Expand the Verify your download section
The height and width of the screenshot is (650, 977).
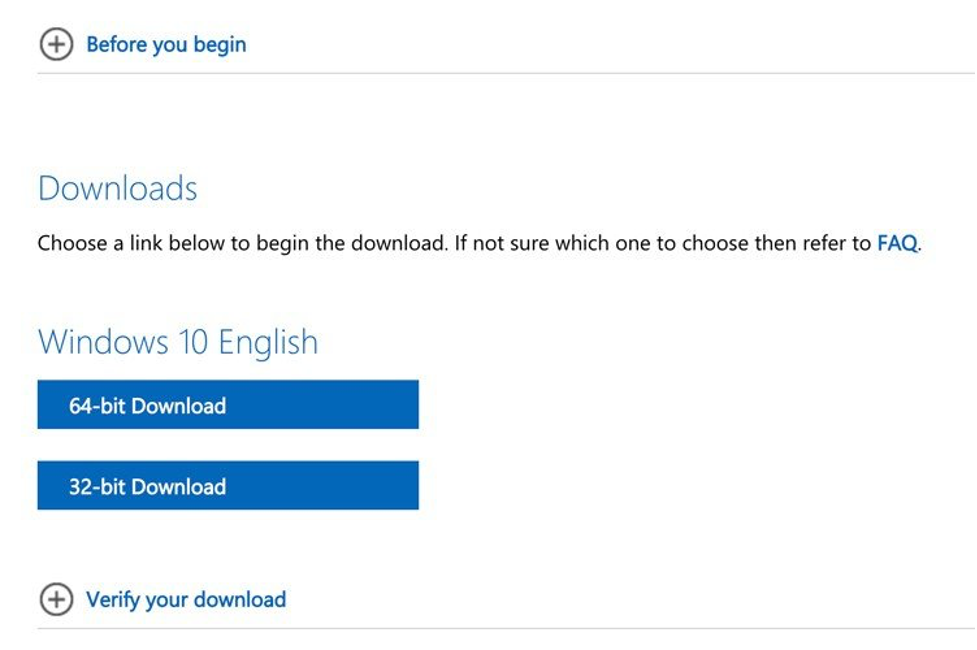(163, 600)
